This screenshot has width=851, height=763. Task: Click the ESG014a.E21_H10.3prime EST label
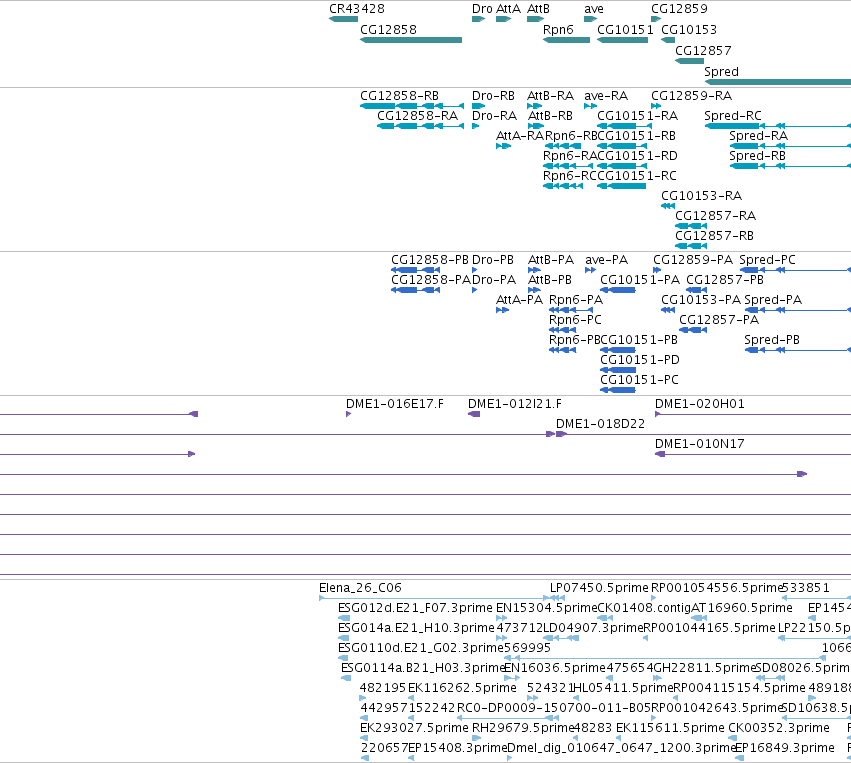[x=416, y=628]
